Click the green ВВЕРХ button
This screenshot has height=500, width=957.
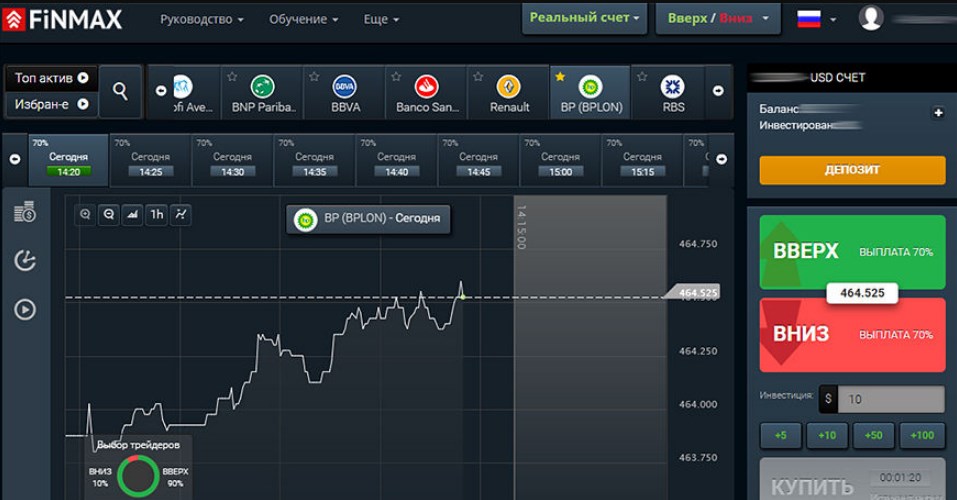[851, 251]
